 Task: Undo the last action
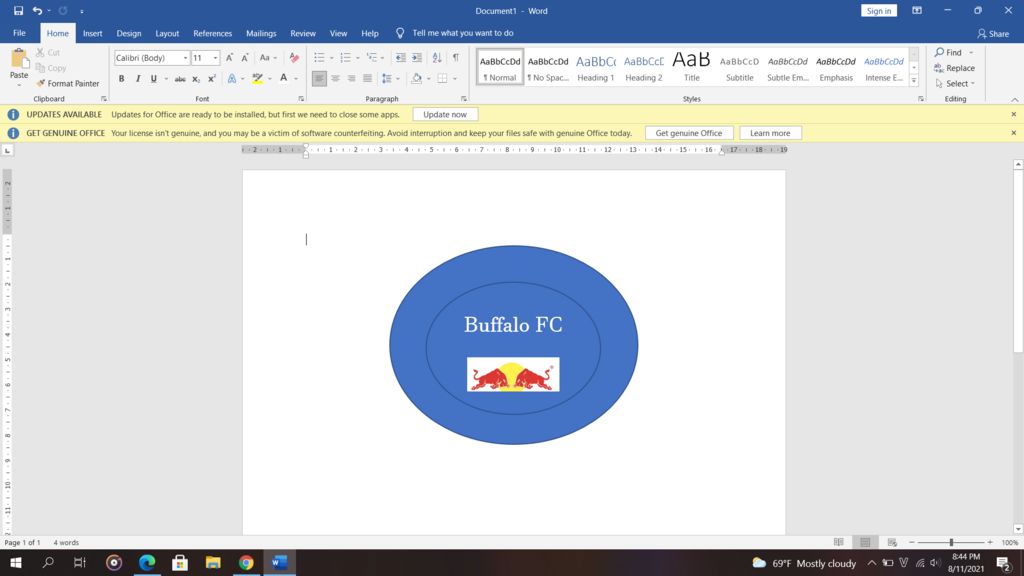[x=37, y=10]
